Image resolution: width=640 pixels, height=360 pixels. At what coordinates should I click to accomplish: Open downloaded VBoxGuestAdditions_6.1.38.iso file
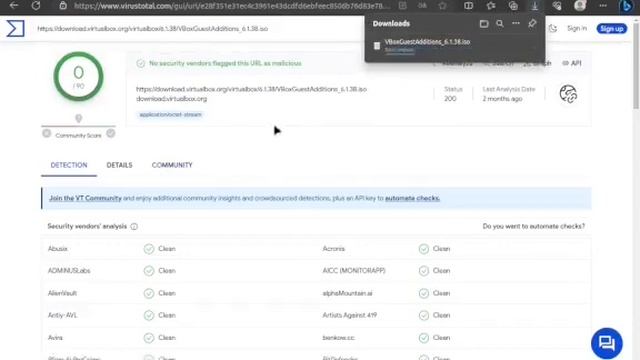click(427, 42)
